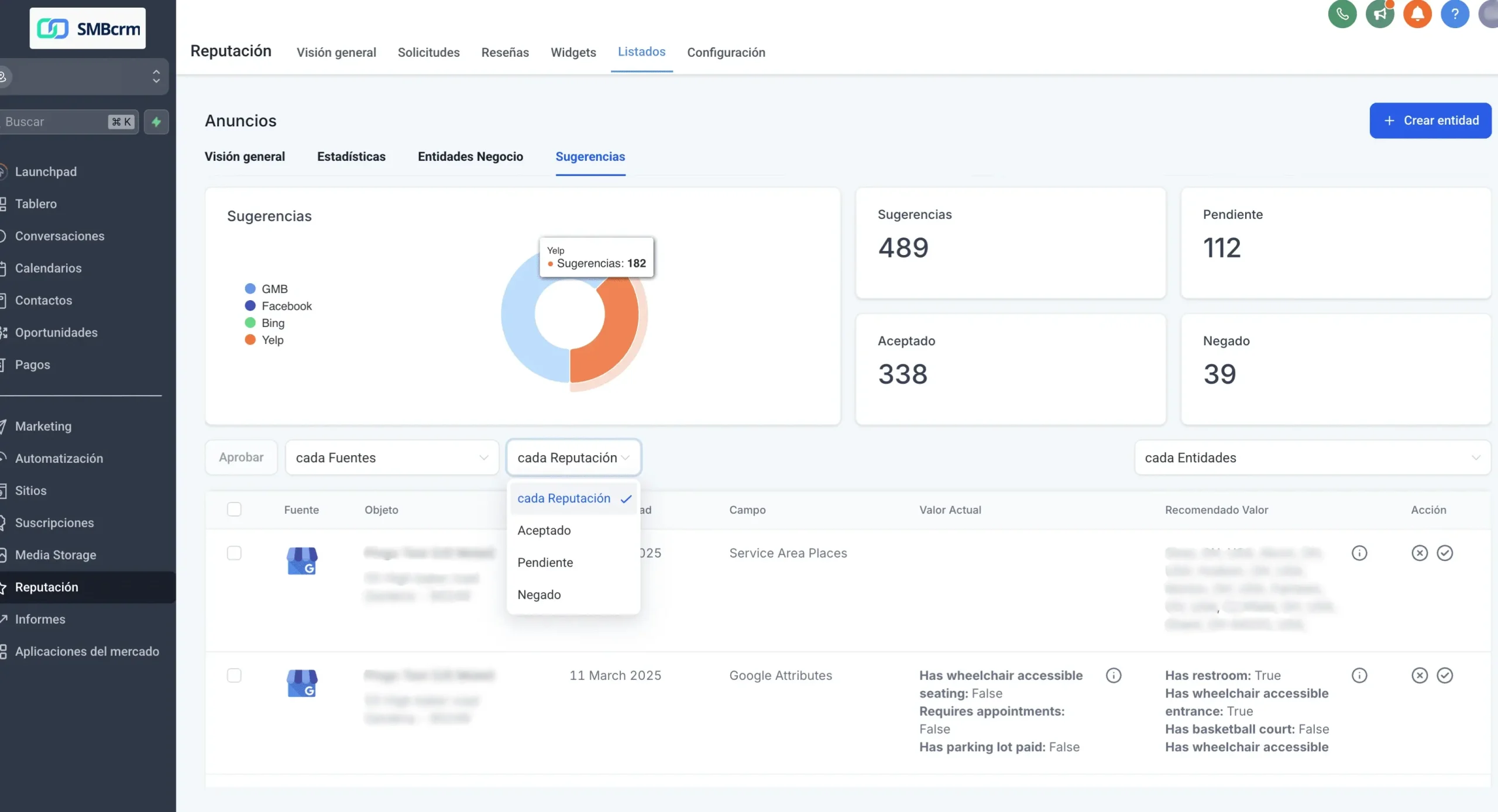
Task: Check the Google Attributes row checkbox
Action: point(234,675)
